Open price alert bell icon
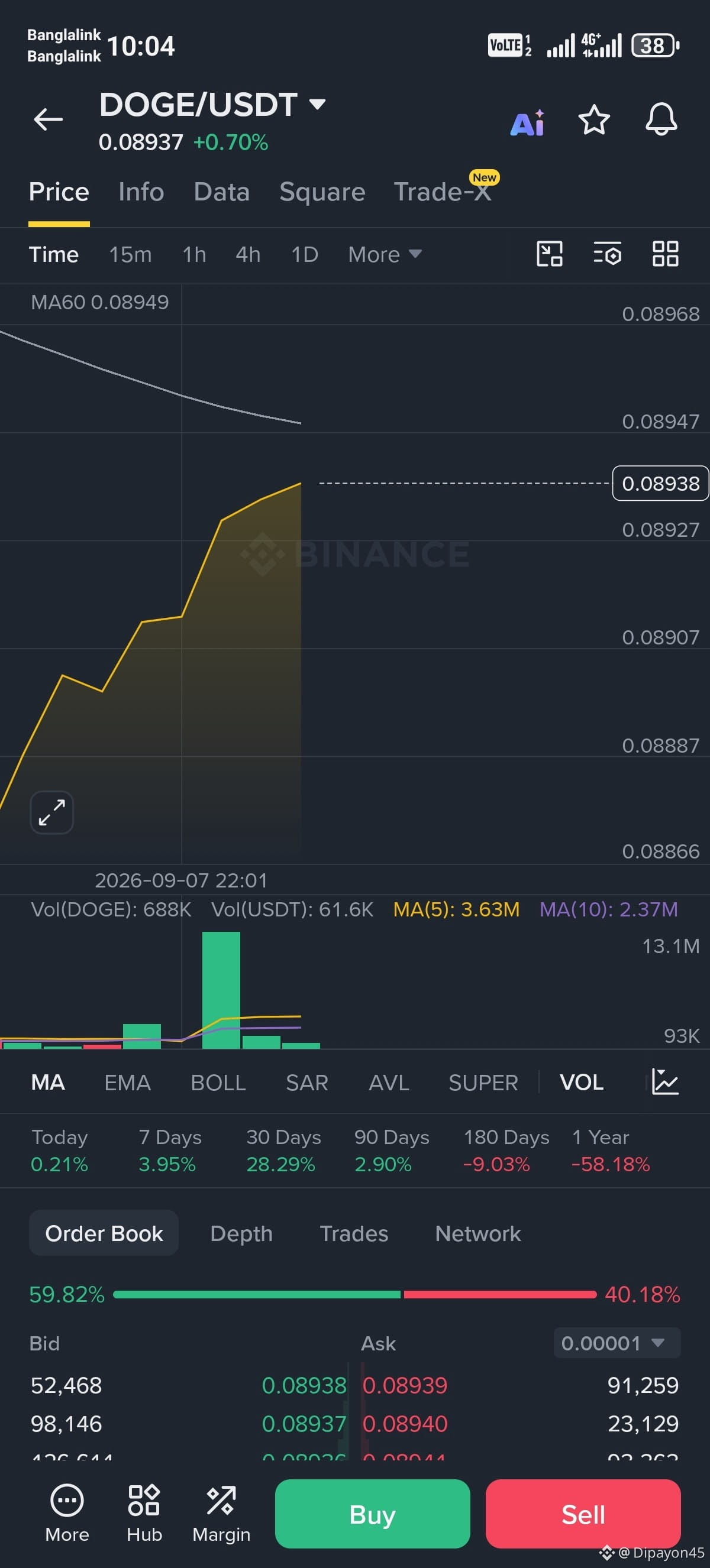 point(661,119)
